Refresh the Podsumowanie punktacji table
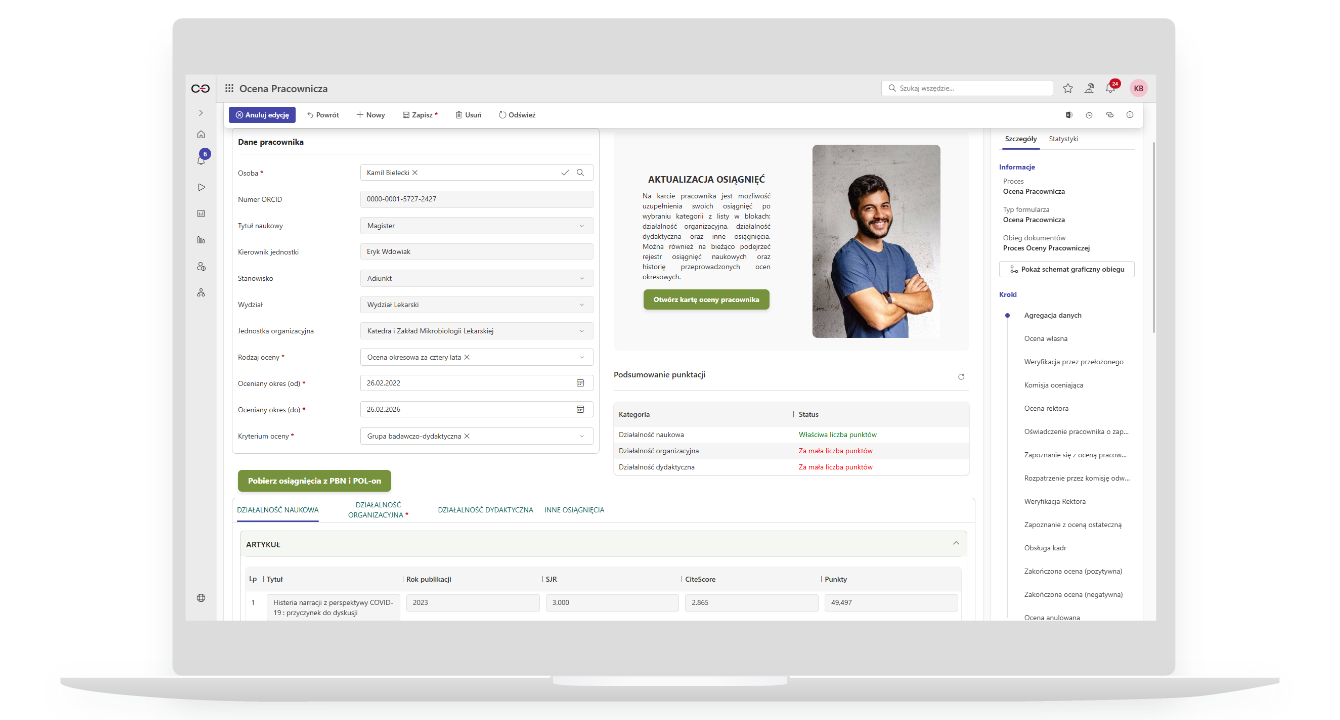 point(961,377)
